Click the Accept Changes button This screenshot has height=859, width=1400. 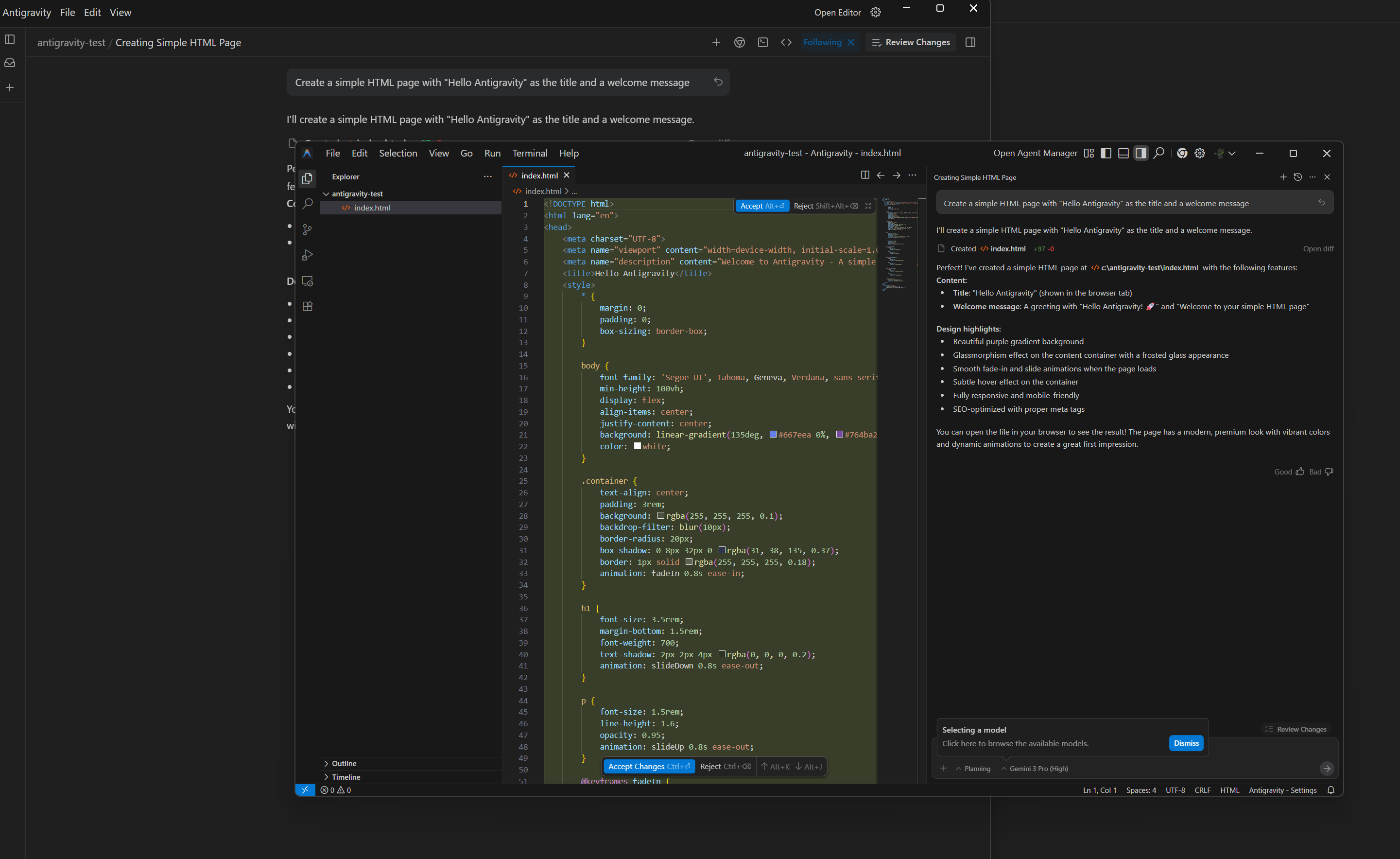(x=648, y=766)
